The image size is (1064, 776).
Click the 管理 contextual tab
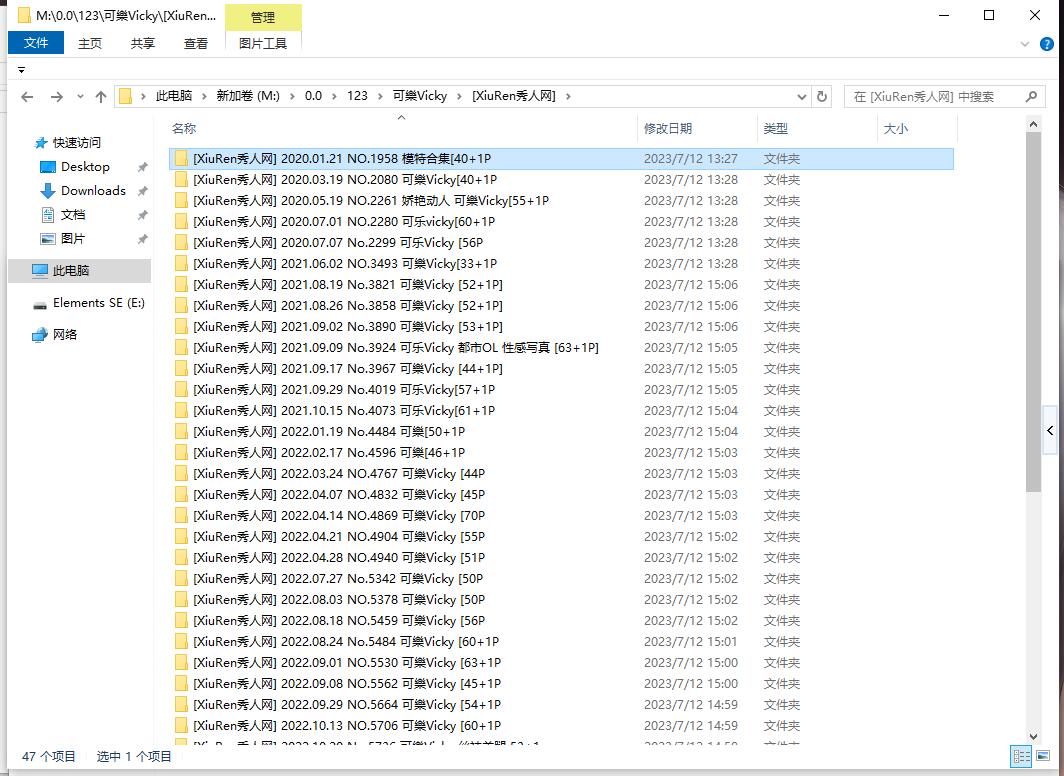263,18
